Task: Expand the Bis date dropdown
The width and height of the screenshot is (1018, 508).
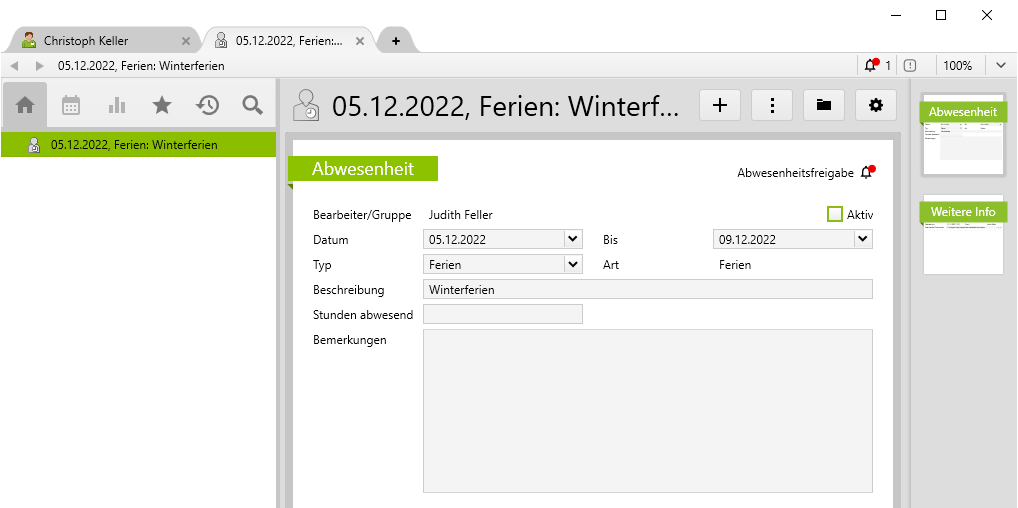Action: click(862, 239)
